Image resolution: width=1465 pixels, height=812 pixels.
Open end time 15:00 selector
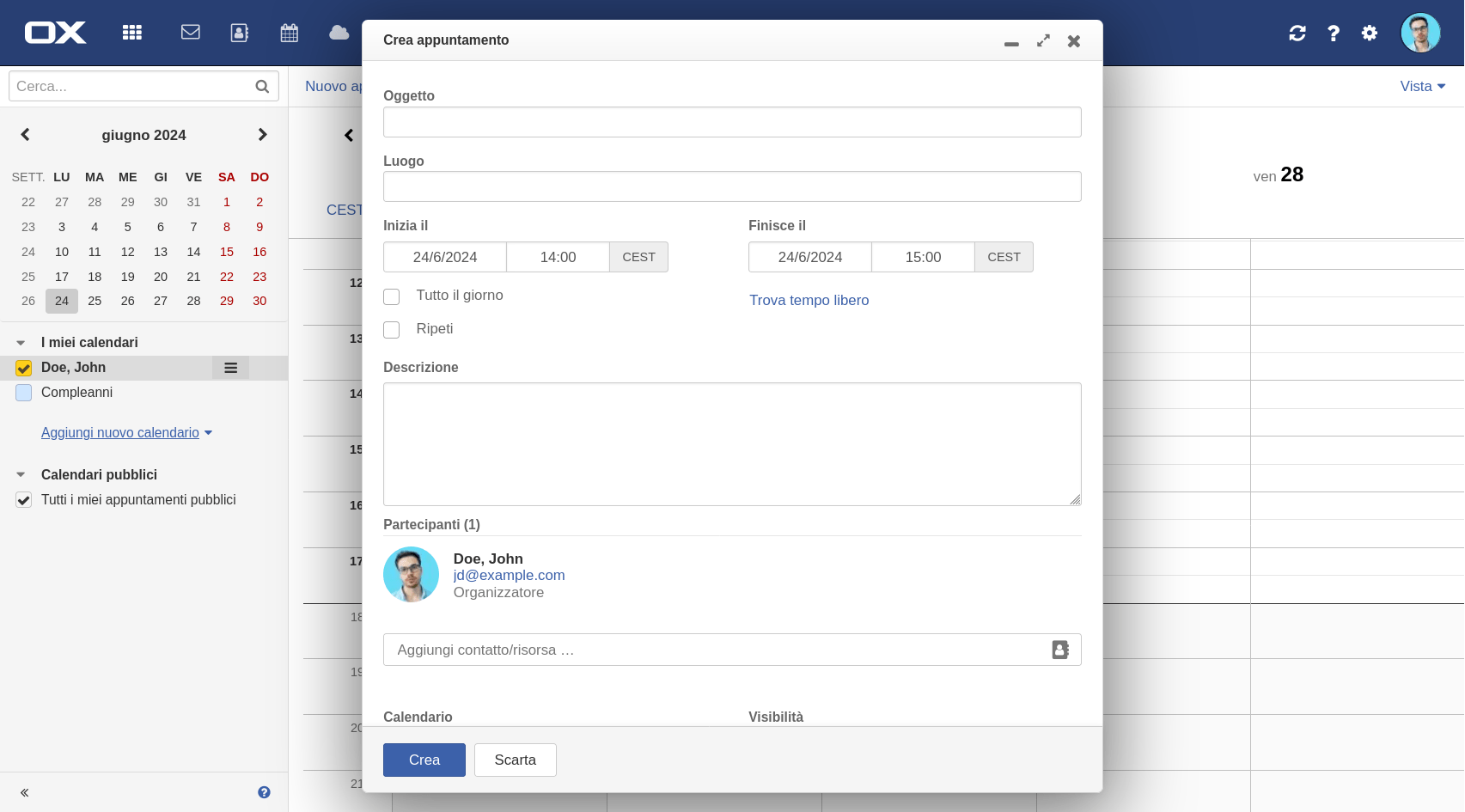[x=924, y=257]
